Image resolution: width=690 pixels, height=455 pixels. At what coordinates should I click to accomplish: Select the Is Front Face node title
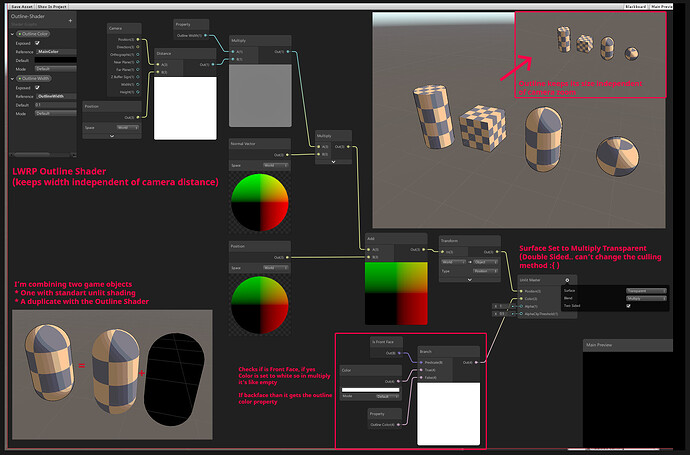tap(383, 342)
